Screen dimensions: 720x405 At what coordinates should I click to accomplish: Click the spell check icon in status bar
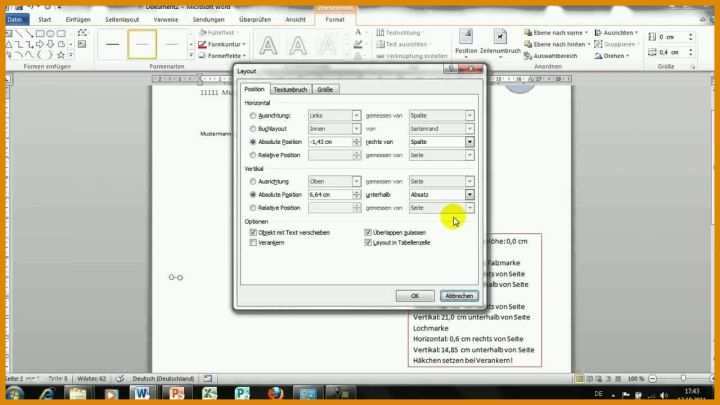[120, 379]
